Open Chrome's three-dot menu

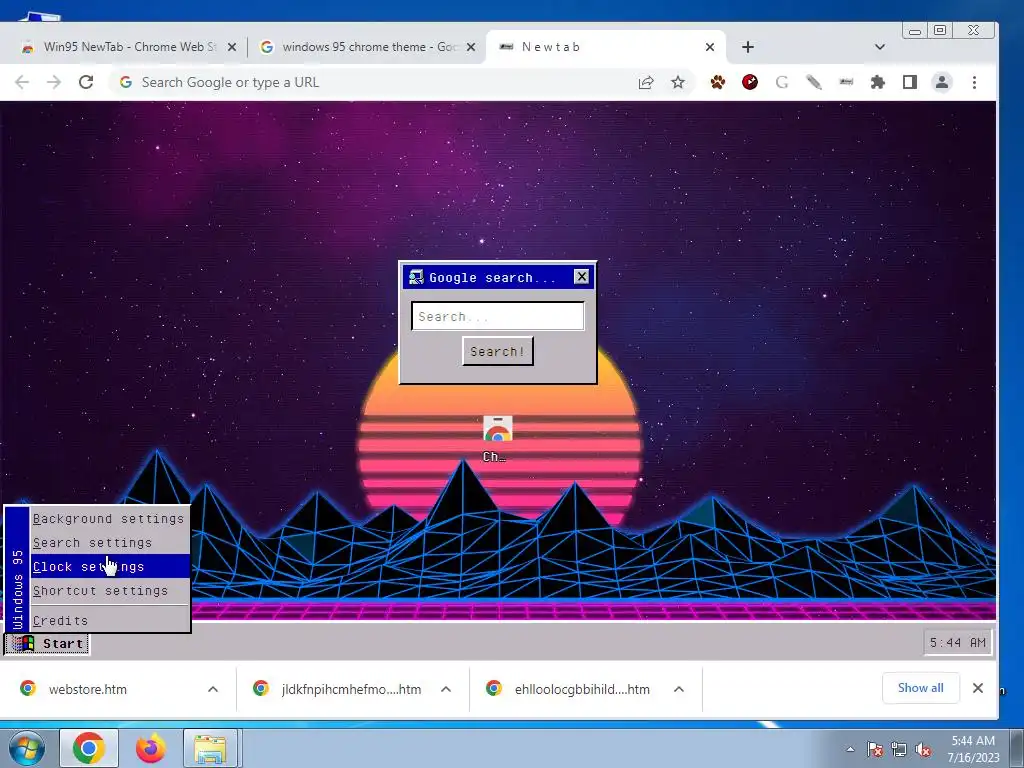click(x=974, y=82)
